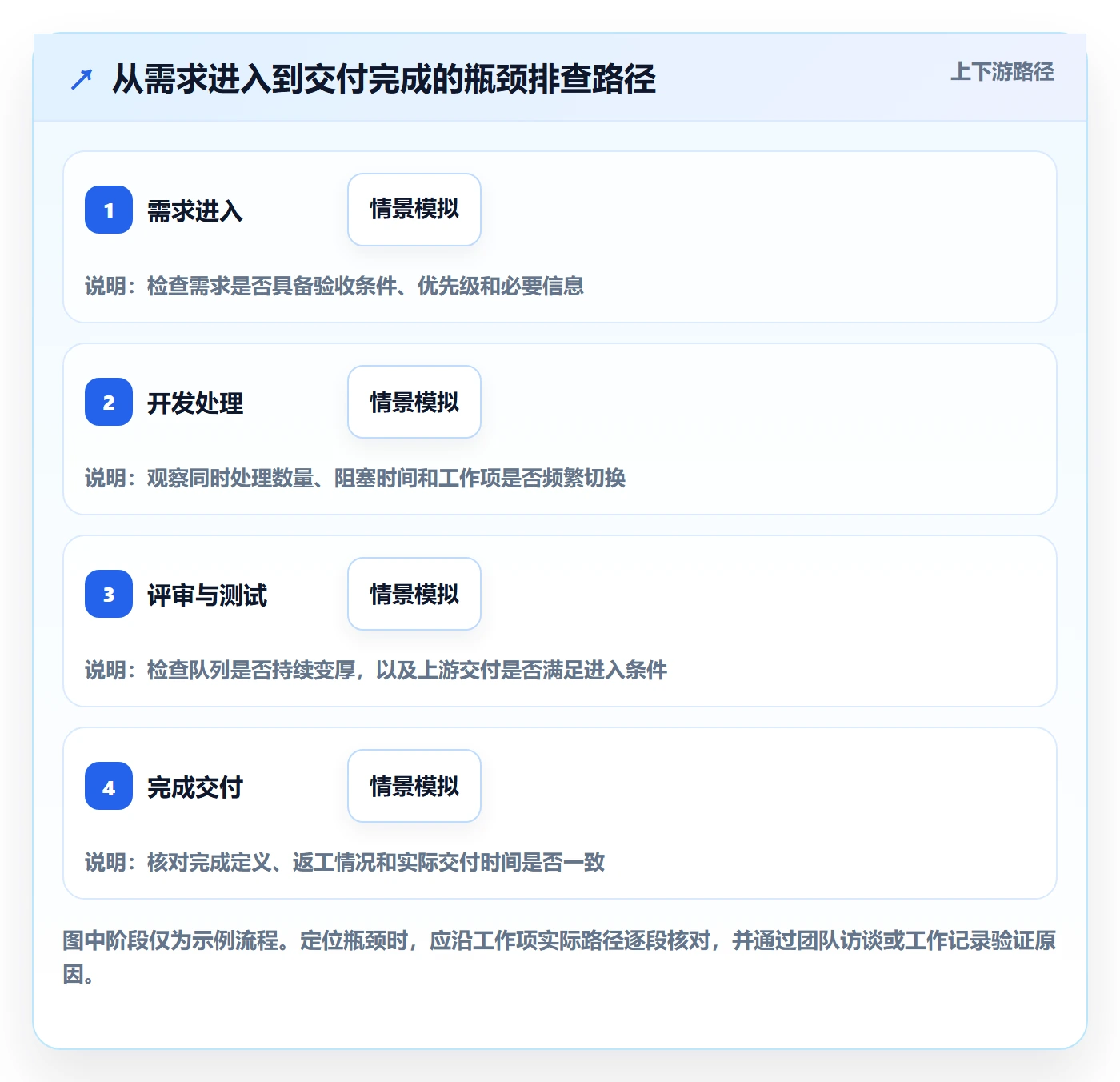Select the 完成交付 stage title
The height and width of the screenshot is (1082, 1120).
tap(195, 787)
